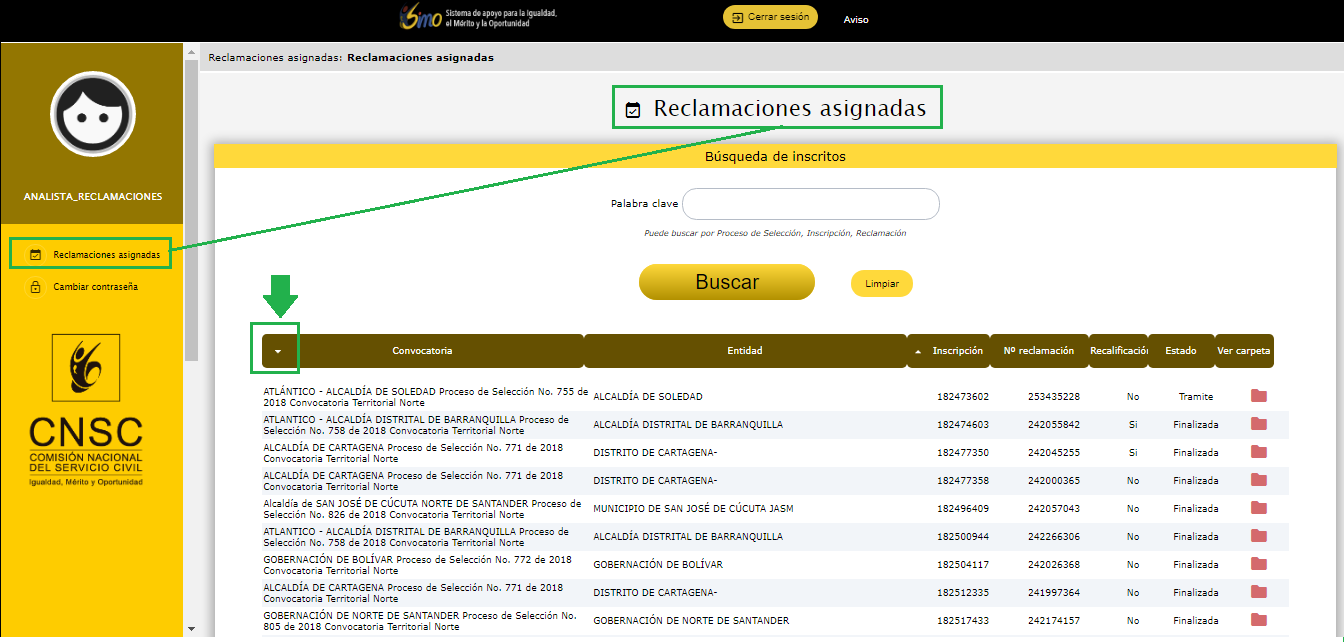Open the Aviso link in header

tap(856, 19)
